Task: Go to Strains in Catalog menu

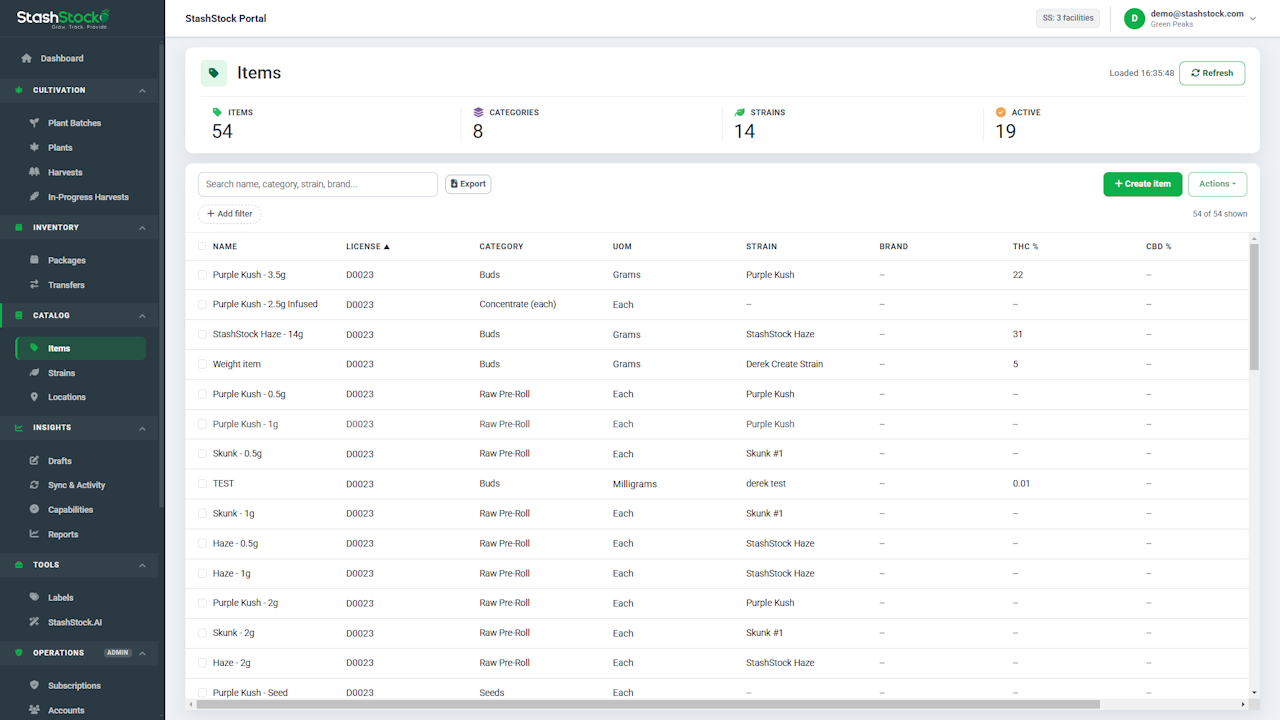Action: (61, 373)
